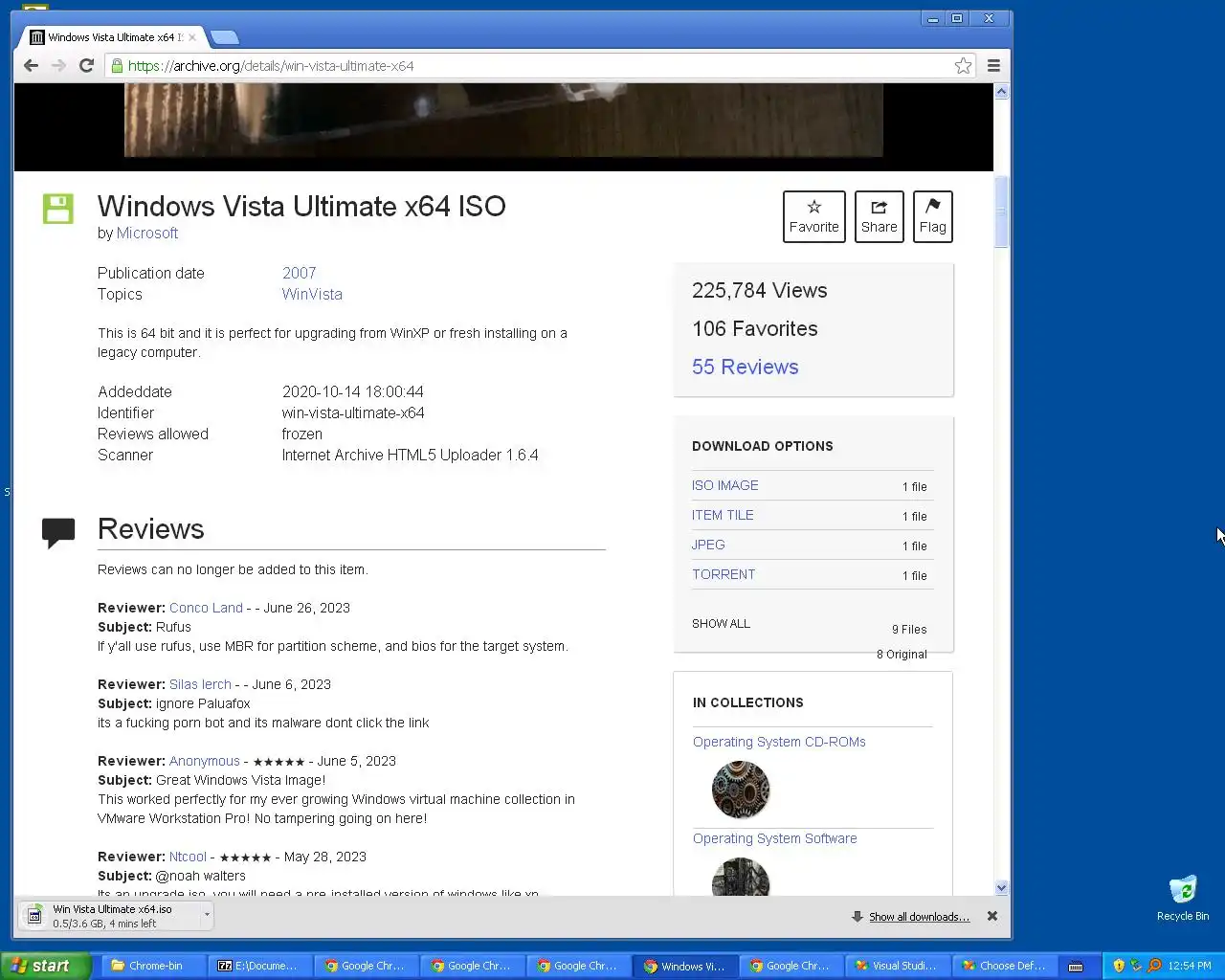
Task: Click the Reviews speech bubble icon
Action: pos(58,532)
